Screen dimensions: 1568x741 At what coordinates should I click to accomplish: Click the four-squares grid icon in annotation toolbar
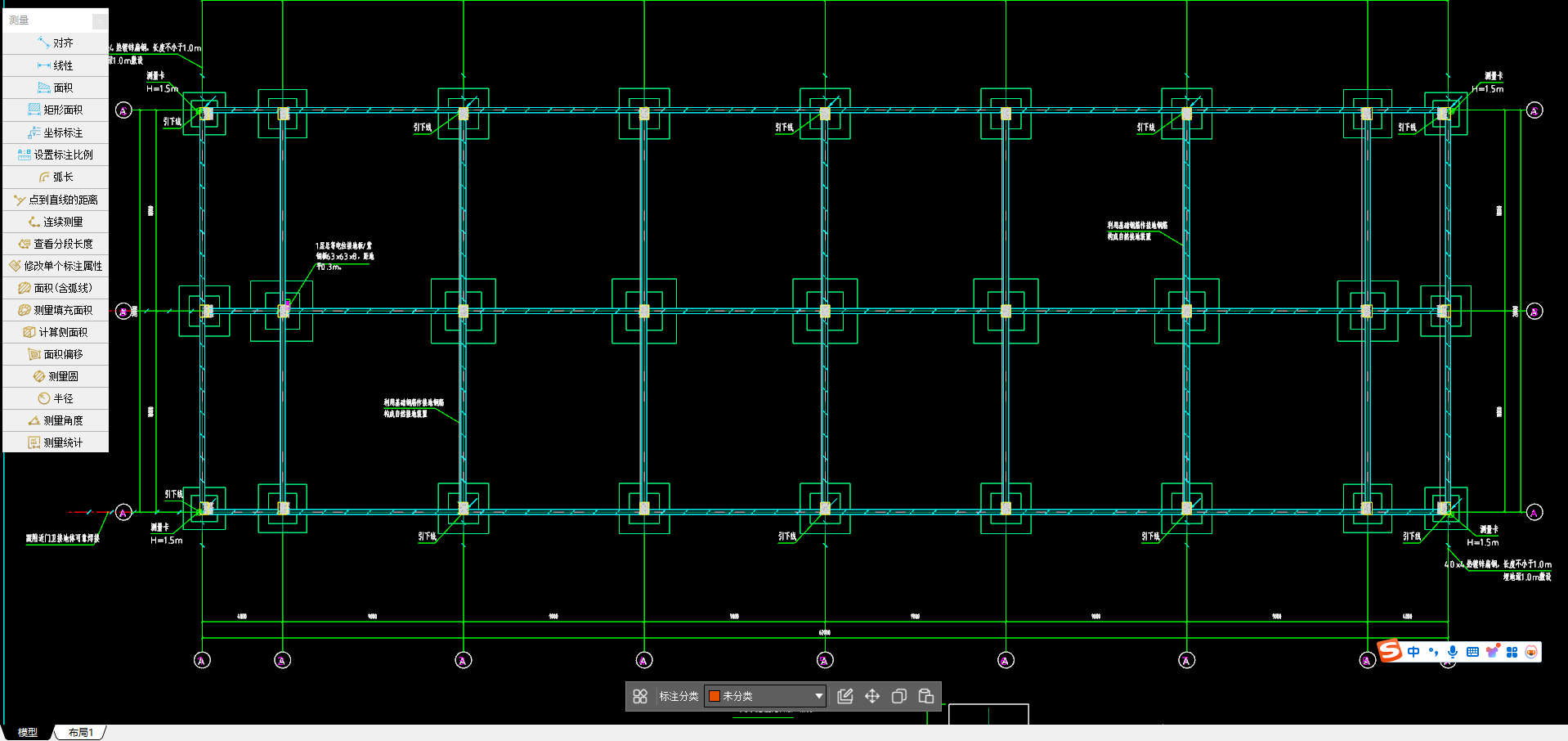(x=640, y=696)
